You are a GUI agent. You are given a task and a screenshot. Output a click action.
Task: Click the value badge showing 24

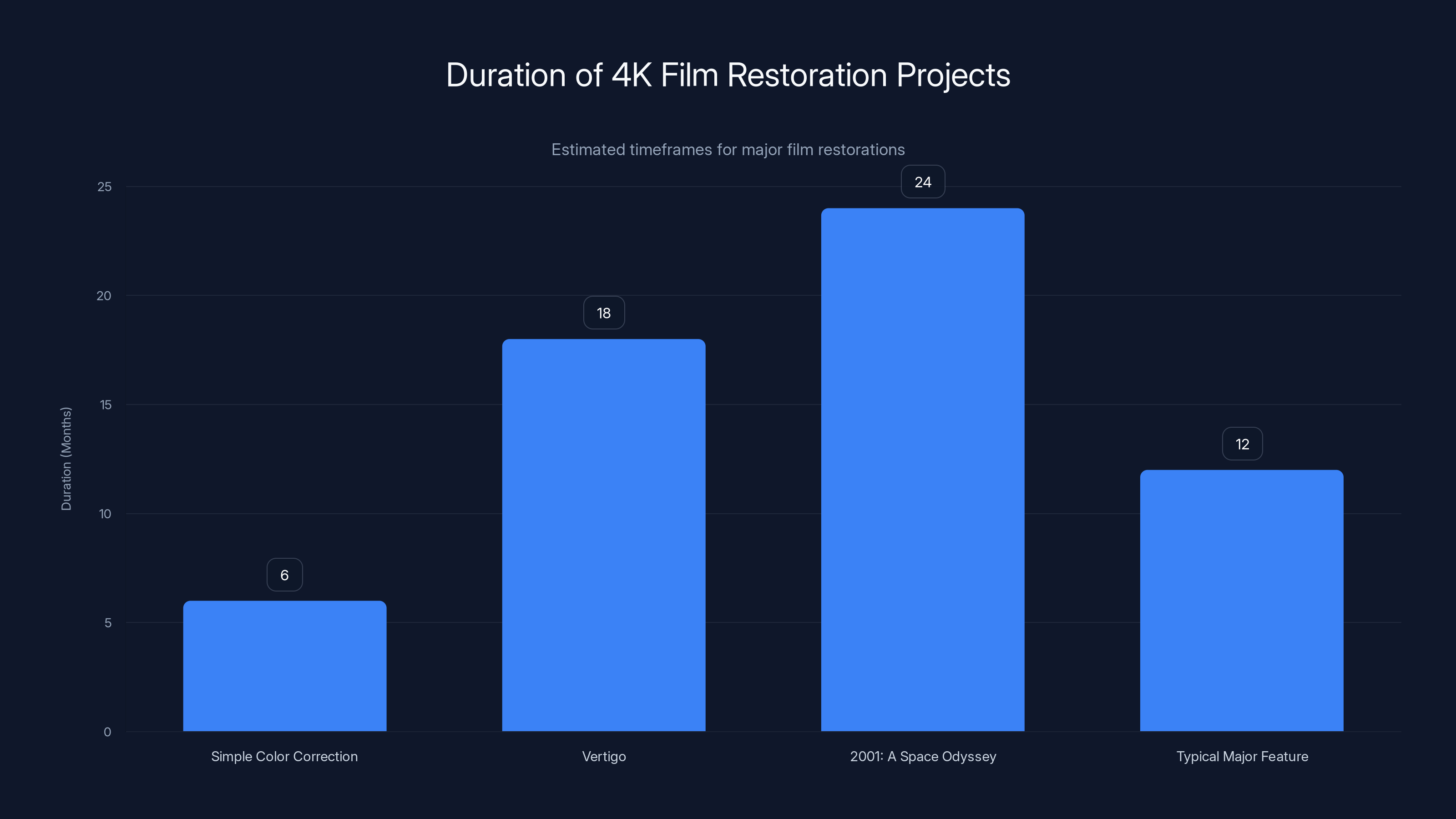coord(922,182)
